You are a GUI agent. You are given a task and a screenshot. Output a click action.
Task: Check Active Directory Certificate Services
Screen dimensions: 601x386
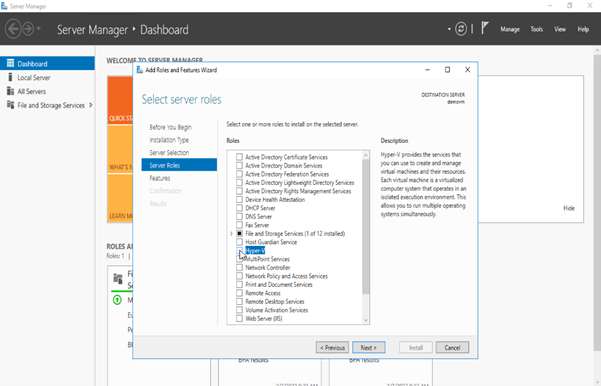[239, 157]
